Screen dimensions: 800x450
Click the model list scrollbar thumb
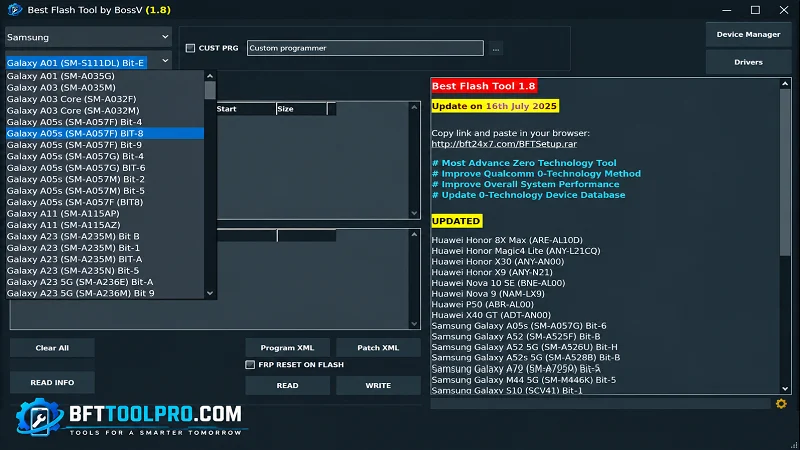pyautogui.click(x=210, y=90)
